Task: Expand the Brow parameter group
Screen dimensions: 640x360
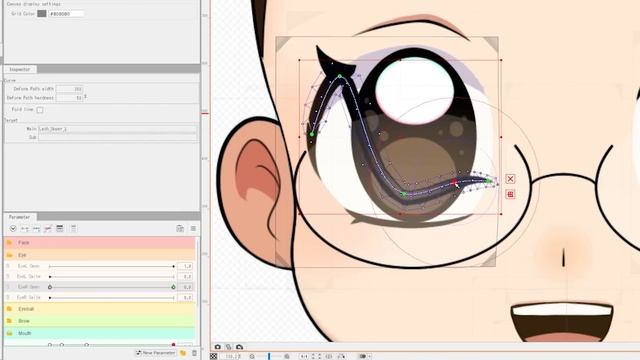Action: click(9, 321)
